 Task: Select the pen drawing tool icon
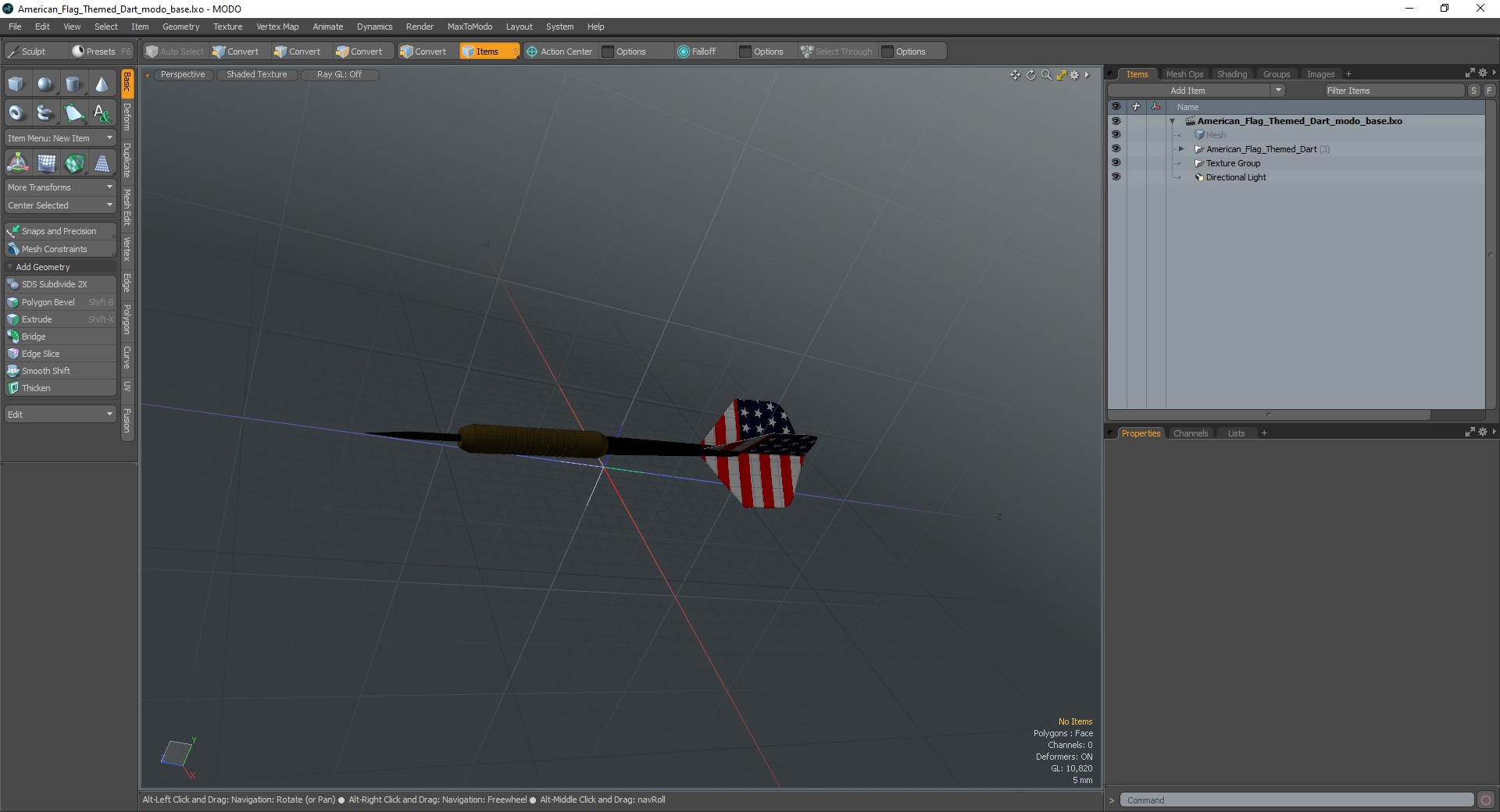coord(73,113)
